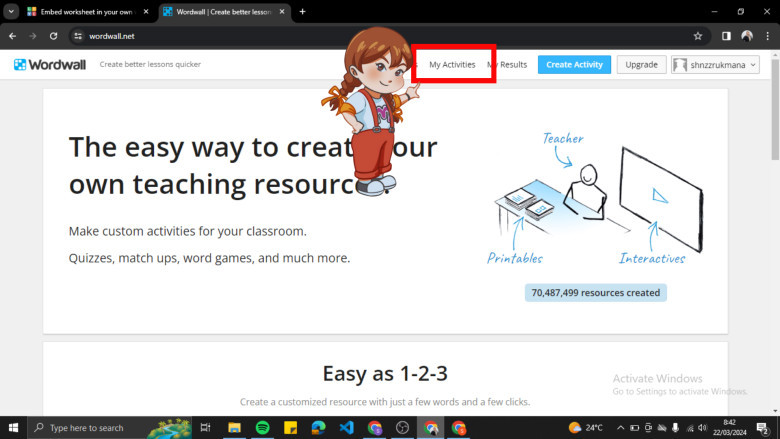The image size is (780, 439).
Task: Open OBS Studio from taskbar
Action: pos(402,428)
